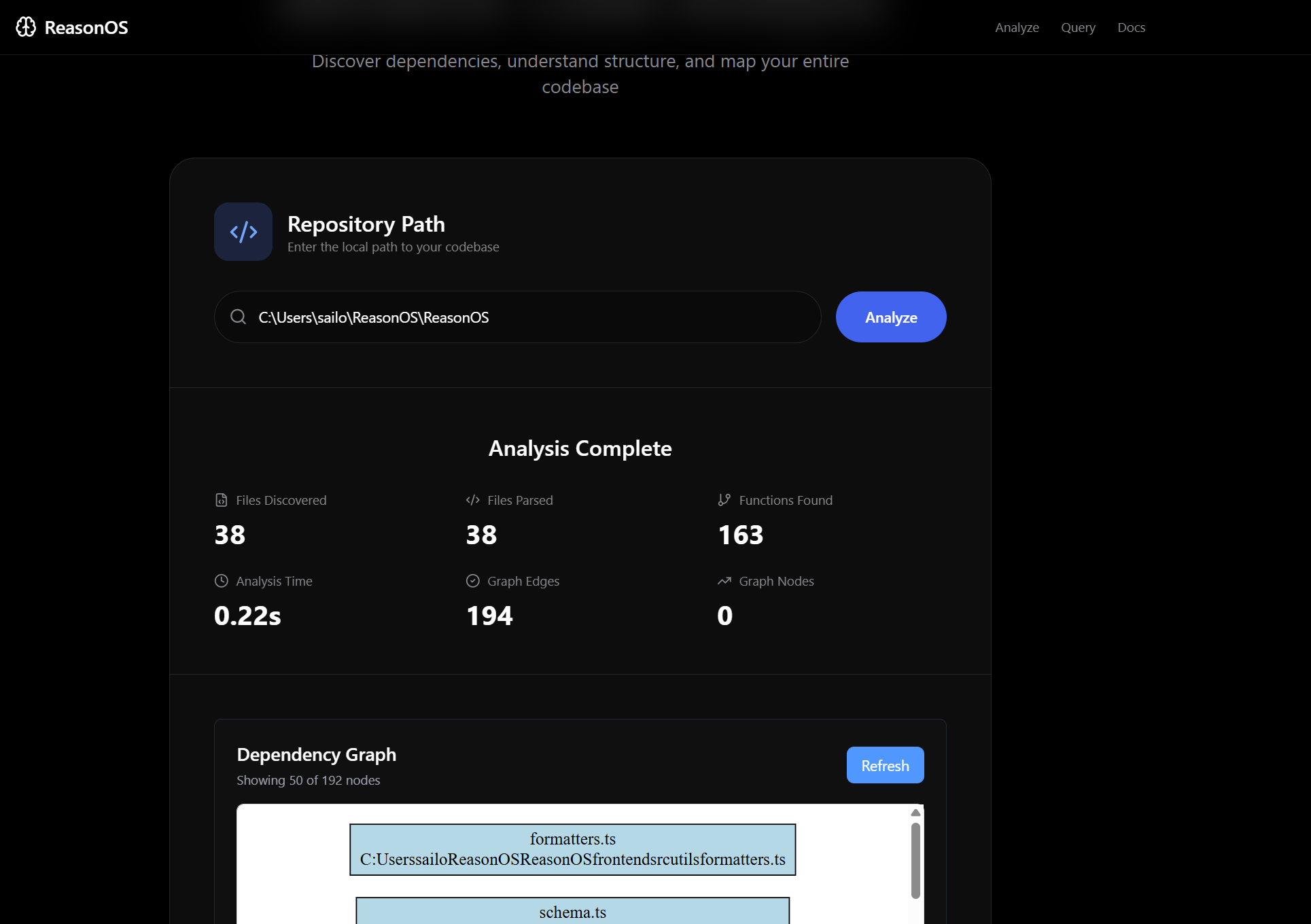Viewport: 1311px width, 924px height.
Task: Click the Graph Edges checkmark circle icon
Action: point(473,581)
